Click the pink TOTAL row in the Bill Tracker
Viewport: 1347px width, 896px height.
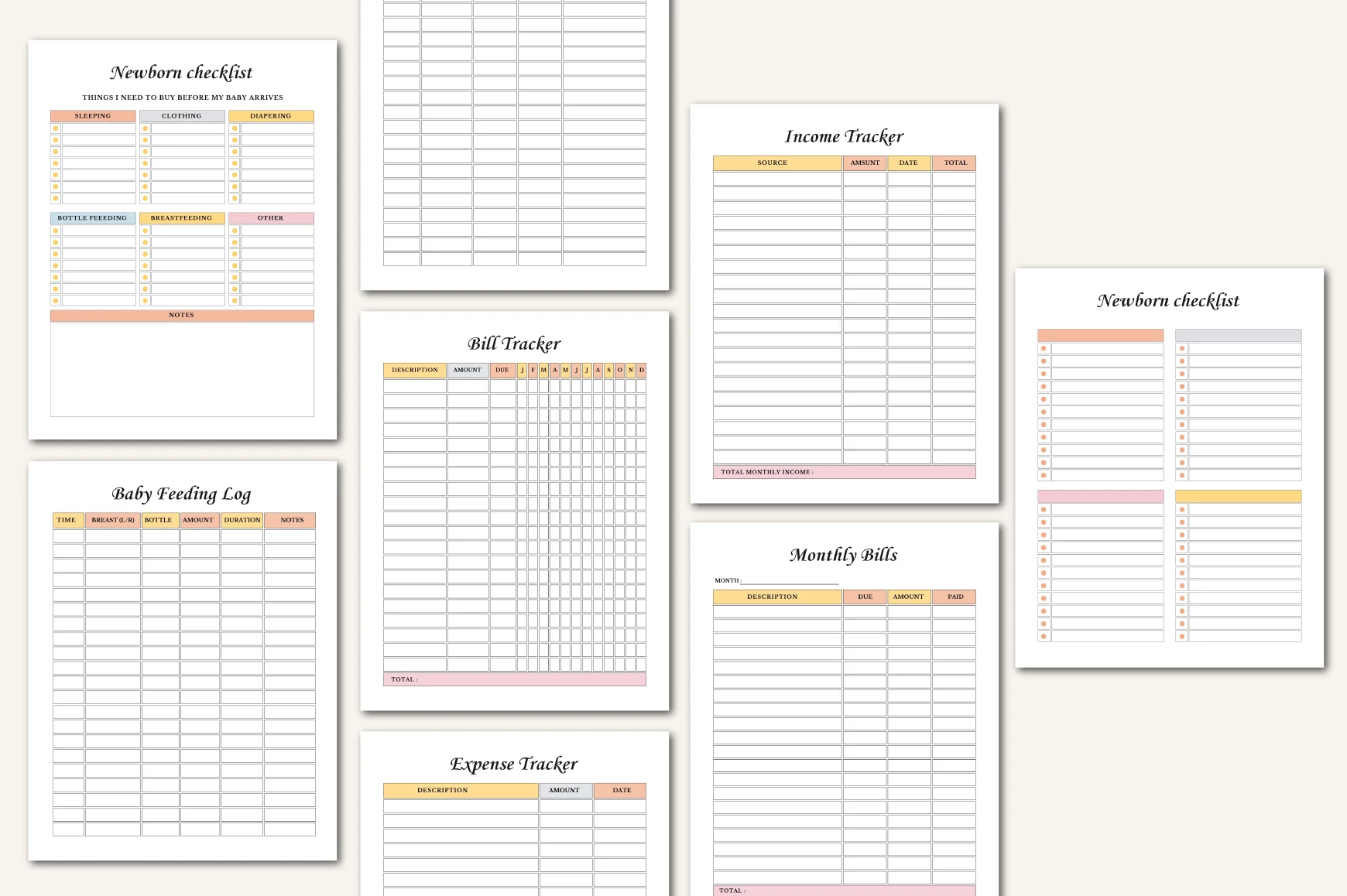tap(515, 679)
